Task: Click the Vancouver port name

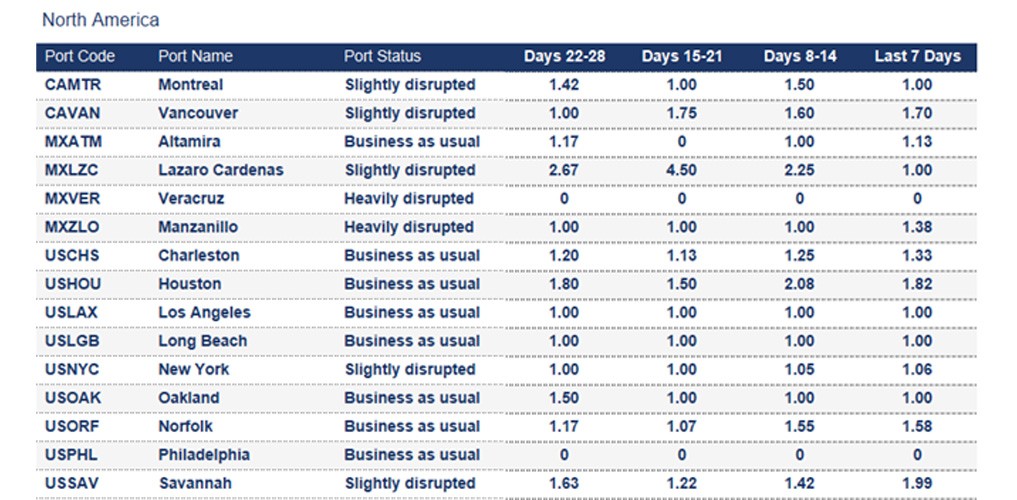Action: point(198,114)
